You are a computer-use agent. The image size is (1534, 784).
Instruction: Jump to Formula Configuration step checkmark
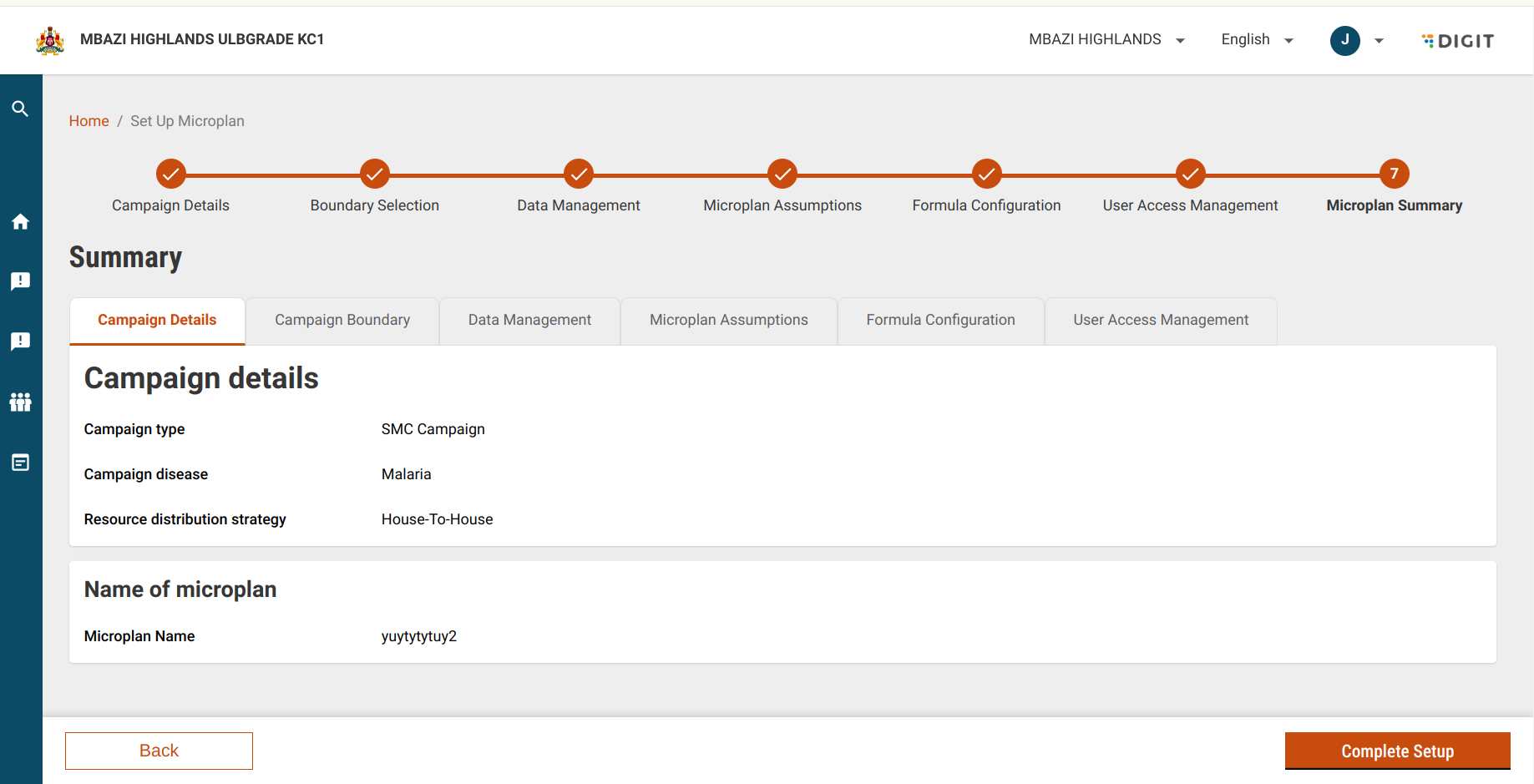click(x=986, y=174)
